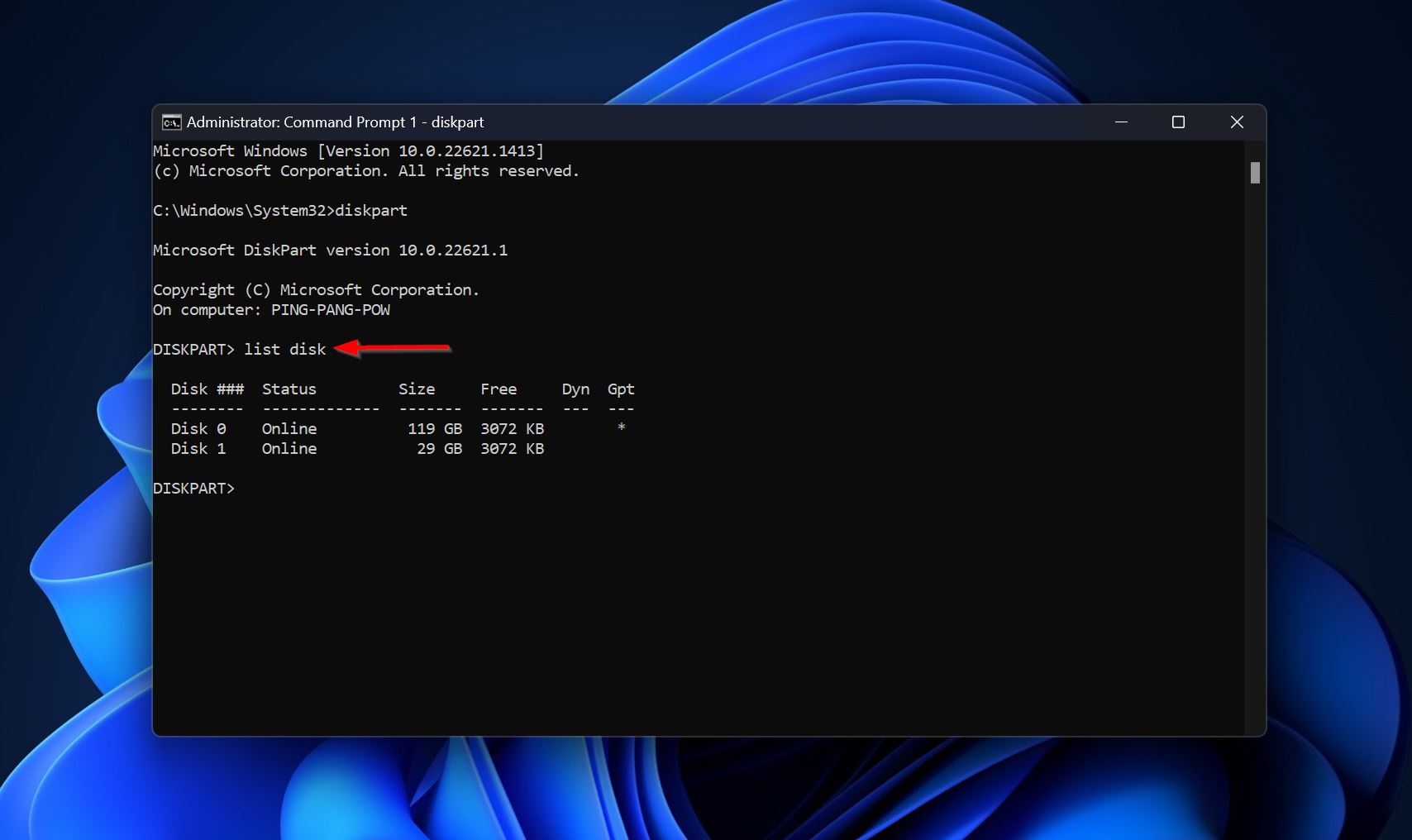
Task: Click the 'On computer: PING-PANG-POW' line
Action: (271, 310)
